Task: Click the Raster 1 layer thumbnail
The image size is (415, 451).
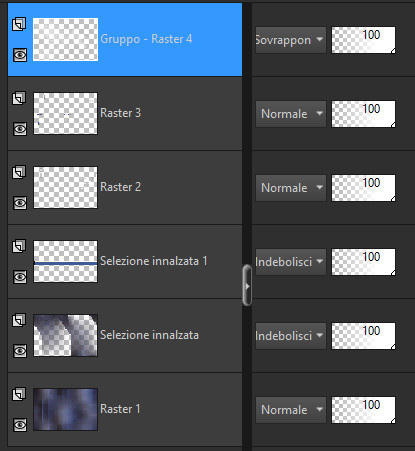Action: [65, 409]
